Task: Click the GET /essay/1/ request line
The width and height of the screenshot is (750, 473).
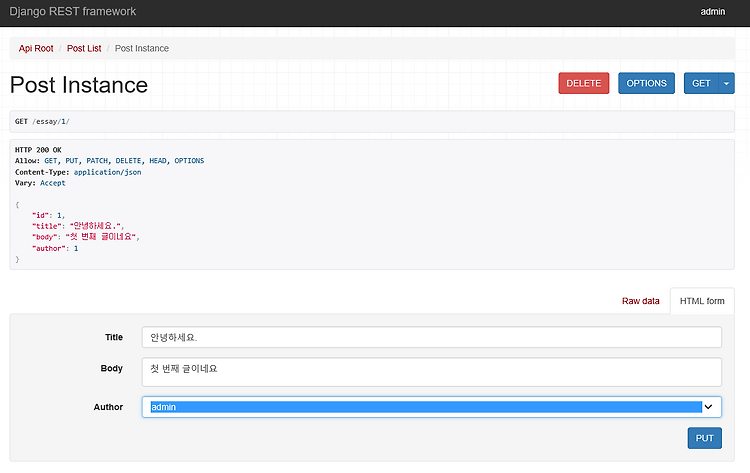Action: coord(42,121)
